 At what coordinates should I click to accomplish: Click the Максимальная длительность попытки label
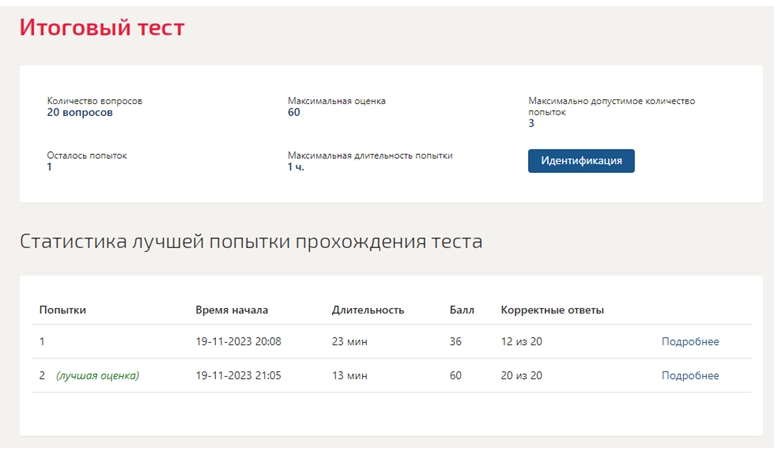click(x=370, y=156)
